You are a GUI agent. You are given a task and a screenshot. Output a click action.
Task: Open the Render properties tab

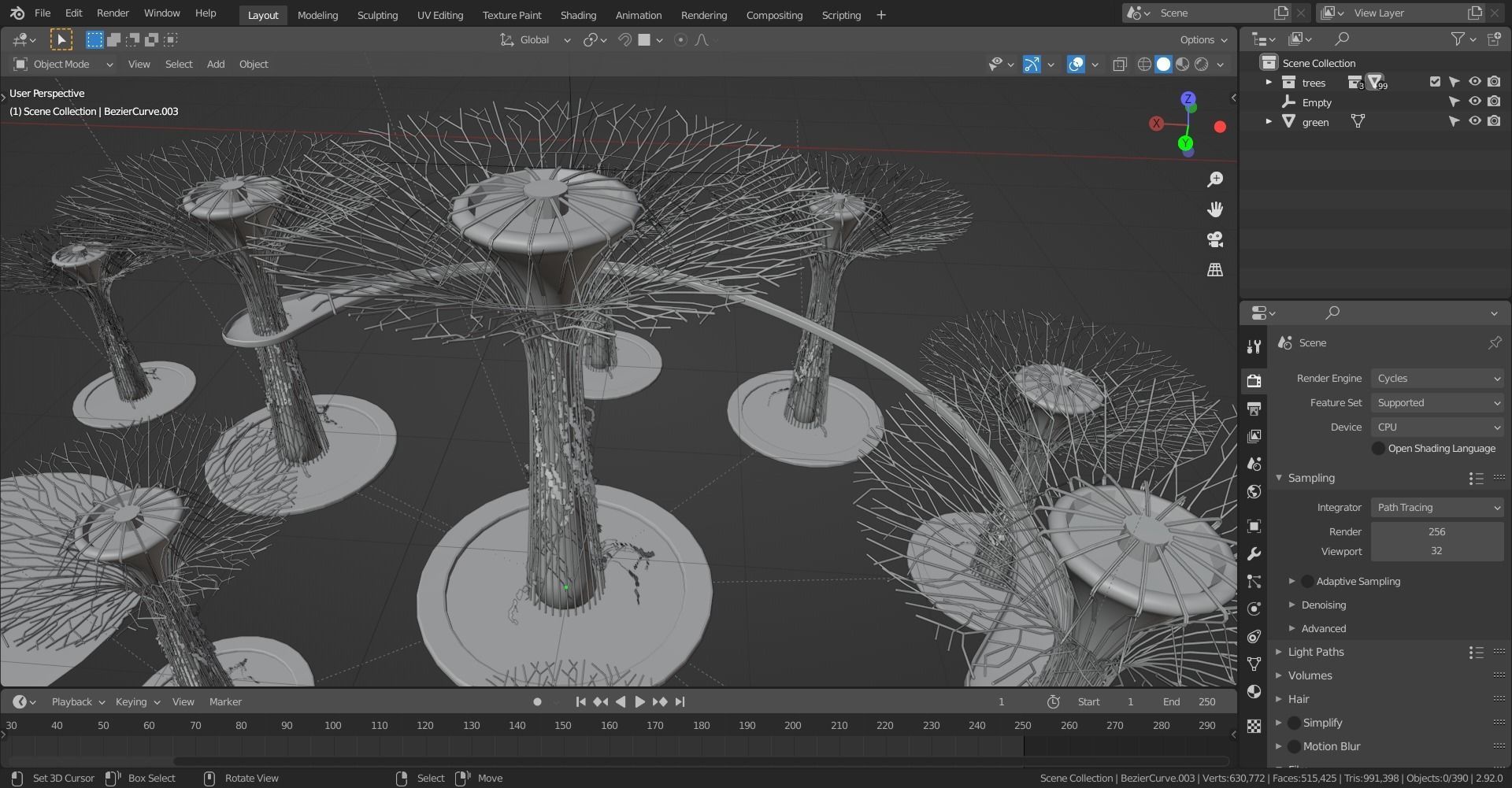[1254, 381]
